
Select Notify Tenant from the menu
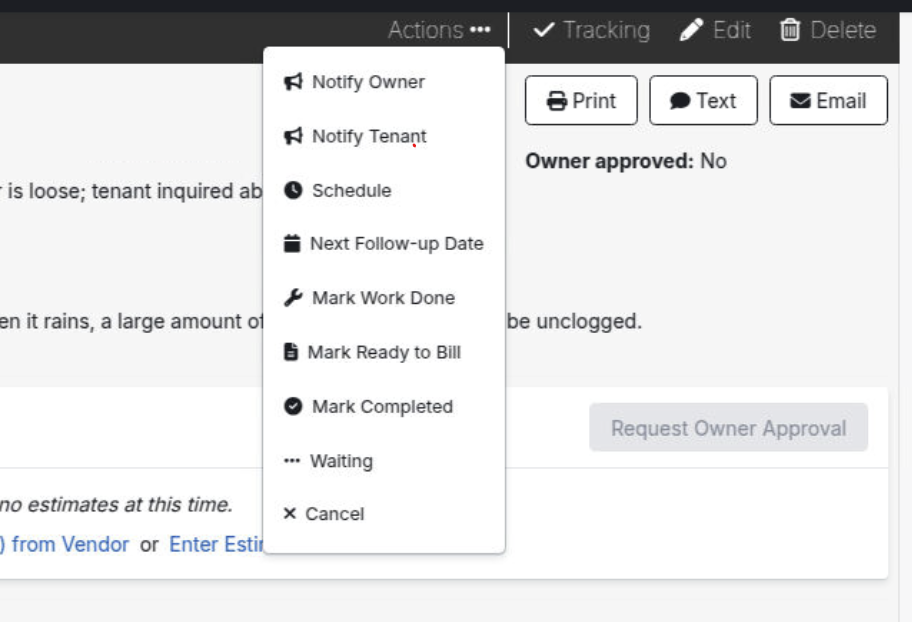(384, 136)
